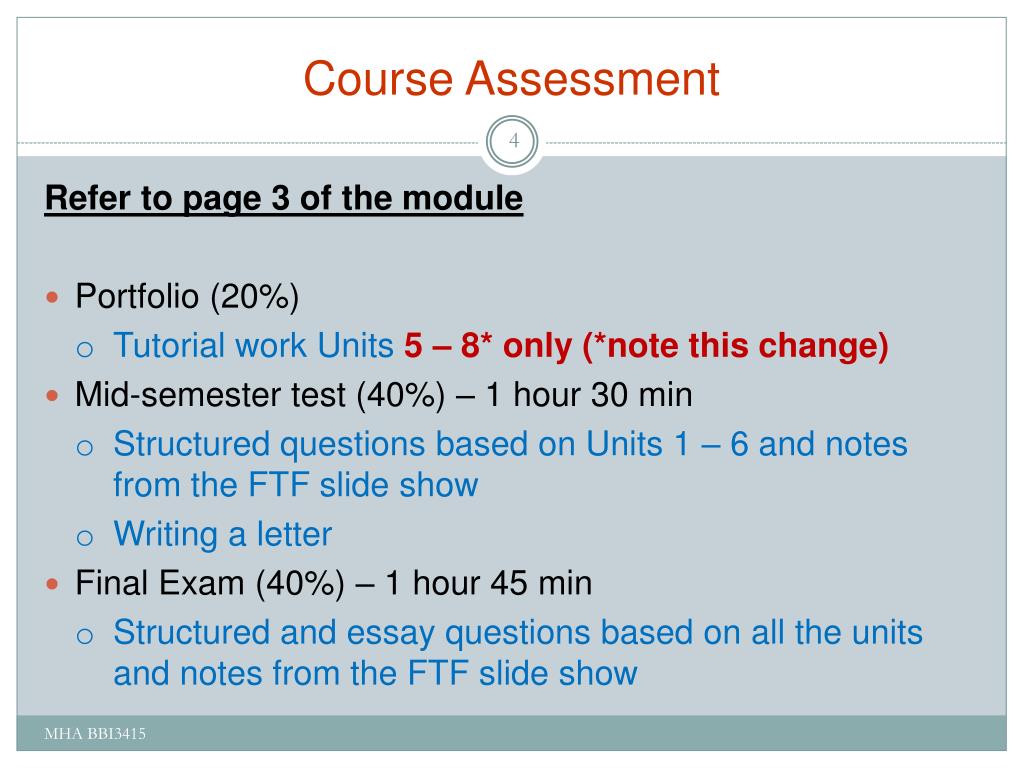Select the orange bullet beside Mid-semester test
The image size is (1024, 768).
tap(52, 396)
